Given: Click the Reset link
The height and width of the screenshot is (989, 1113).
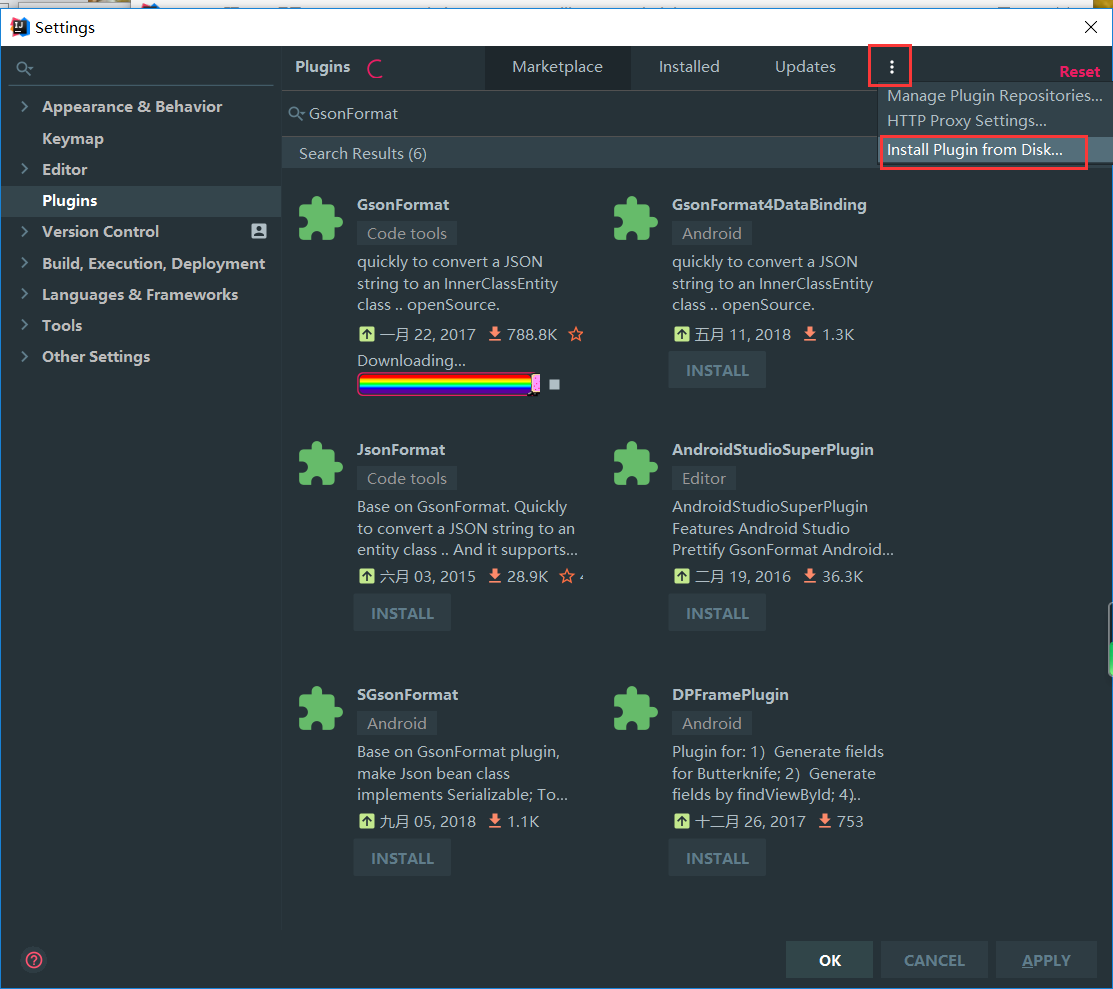Looking at the screenshot, I should (1079, 72).
